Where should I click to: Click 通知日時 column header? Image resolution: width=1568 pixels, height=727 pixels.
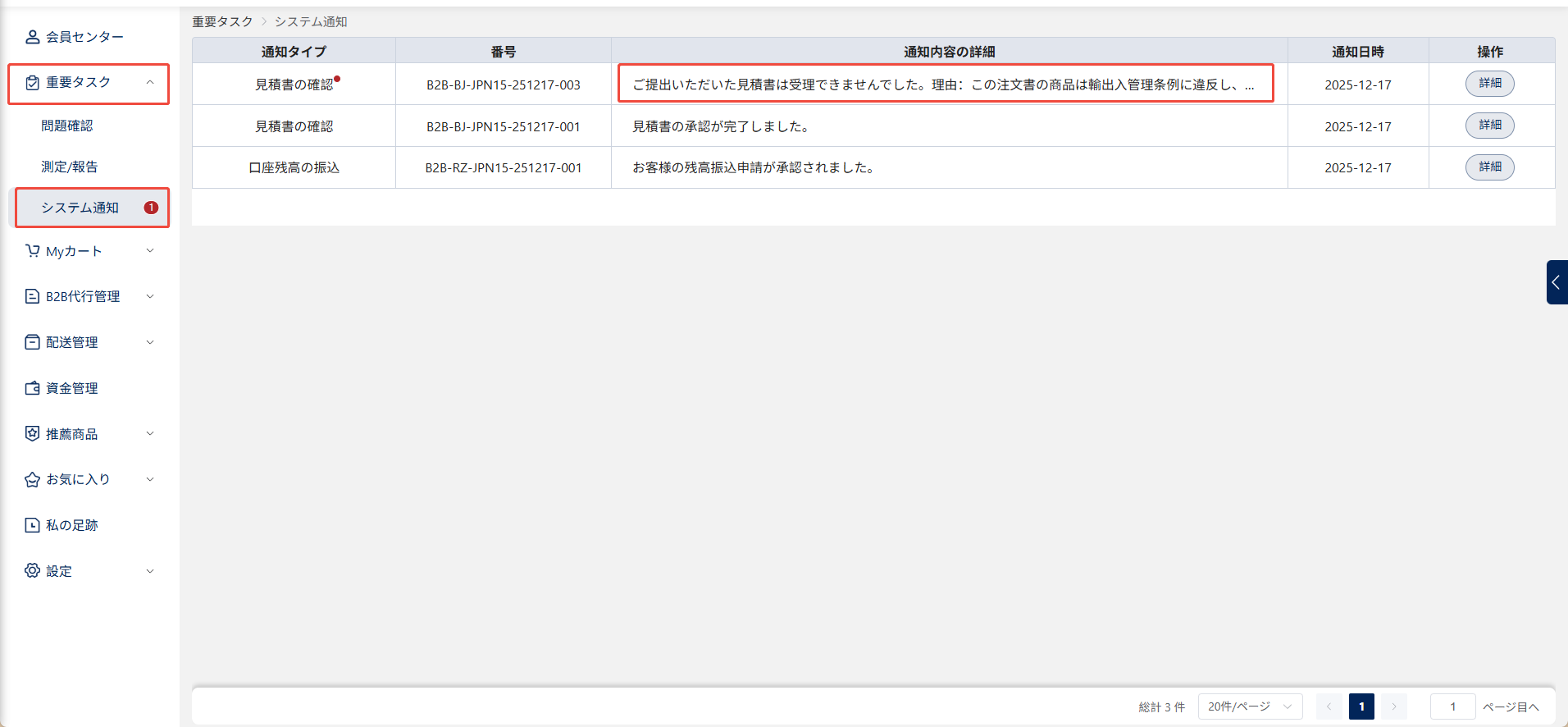click(x=1358, y=52)
